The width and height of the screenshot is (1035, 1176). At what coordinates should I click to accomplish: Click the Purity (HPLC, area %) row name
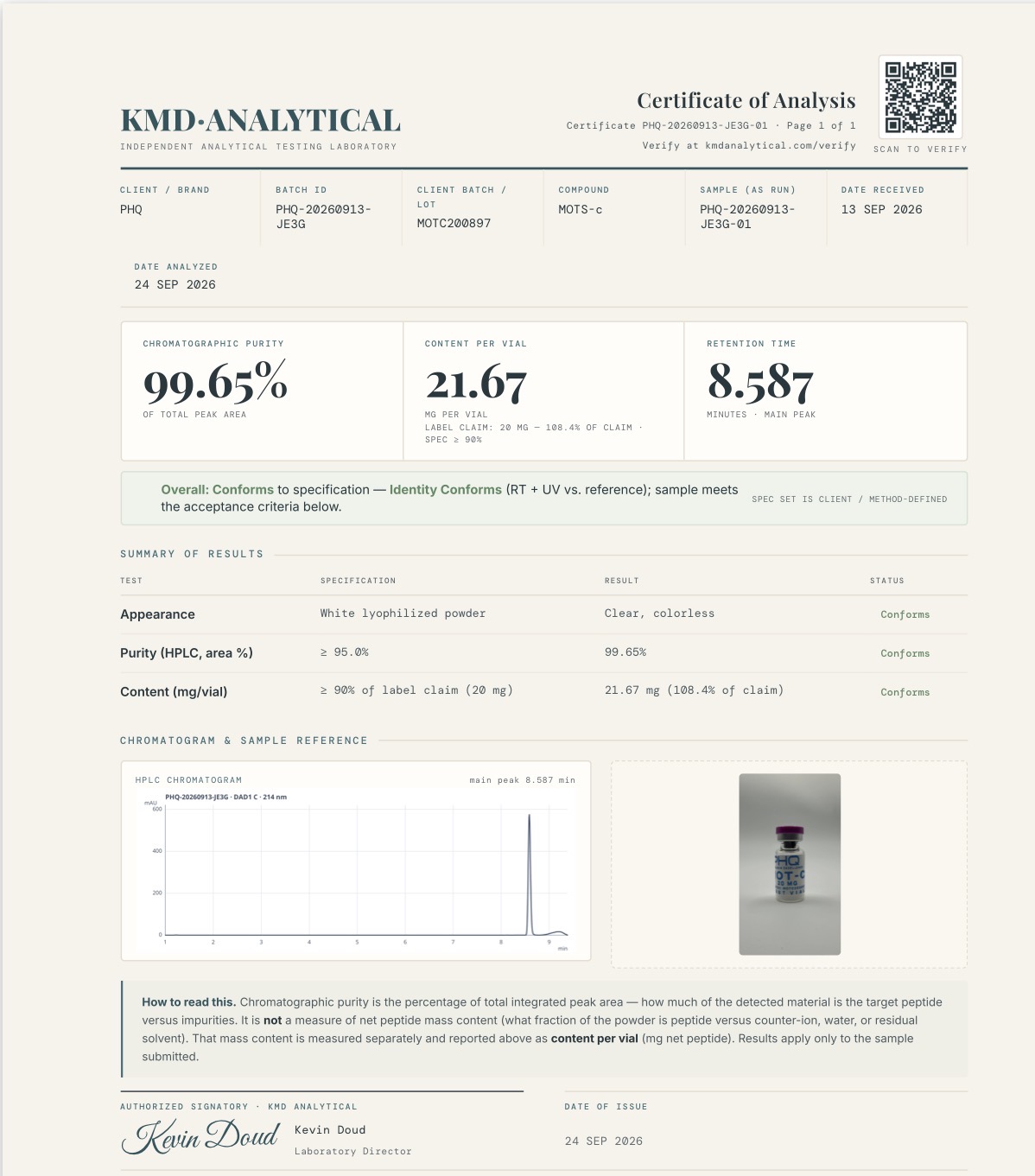(187, 653)
